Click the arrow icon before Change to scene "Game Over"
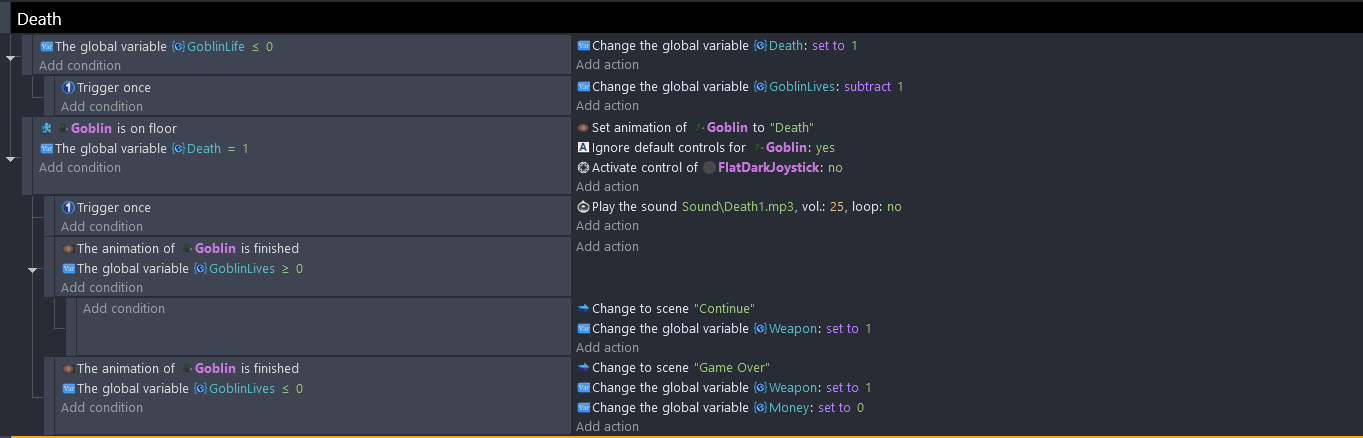The height and width of the screenshot is (438, 1363). pyautogui.click(x=584, y=368)
